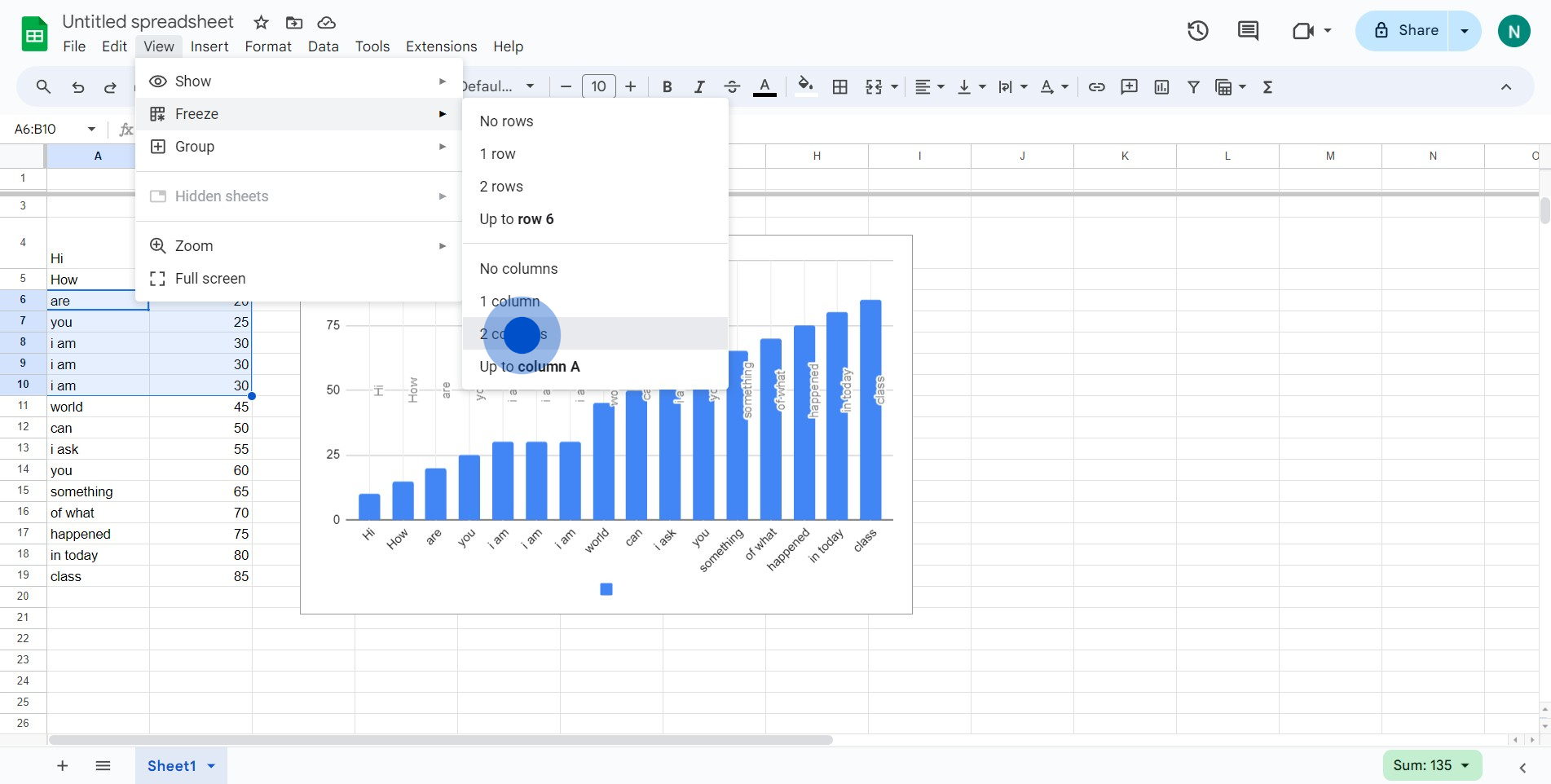Expand the Show submenu
The image size is (1551, 784).
(299, 81)
